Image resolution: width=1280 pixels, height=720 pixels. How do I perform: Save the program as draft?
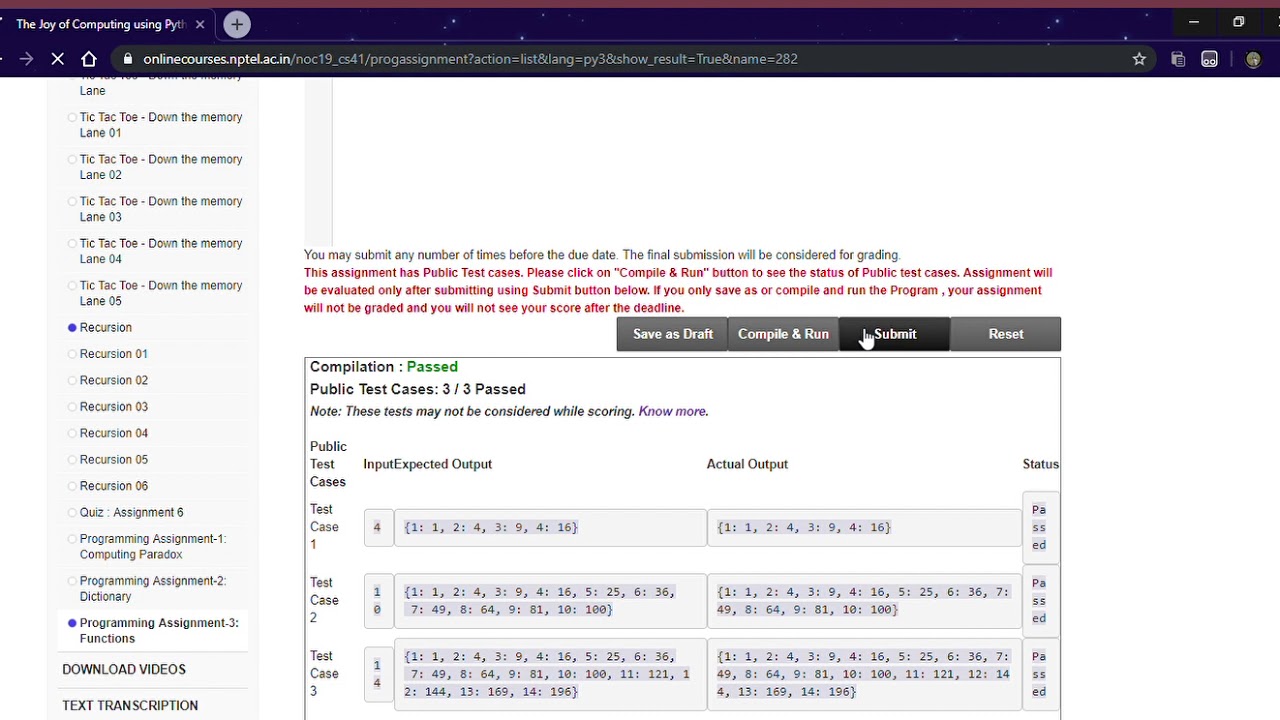(x=672, y=334)
